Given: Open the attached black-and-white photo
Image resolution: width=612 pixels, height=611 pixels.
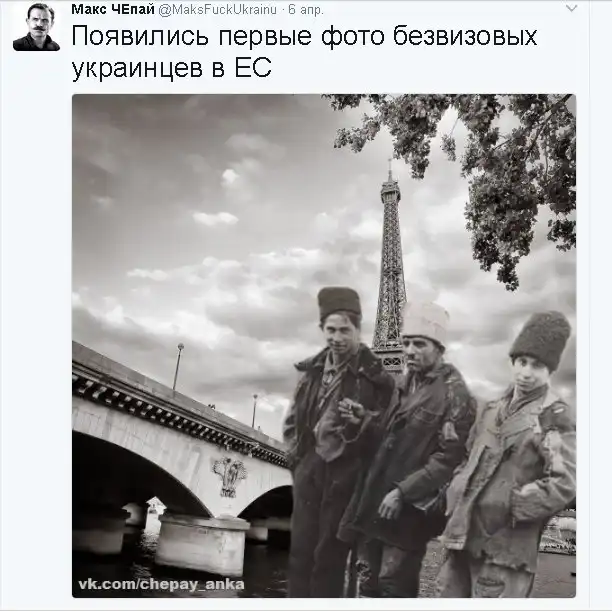Looking at the screenshot, I should [324, 346].
